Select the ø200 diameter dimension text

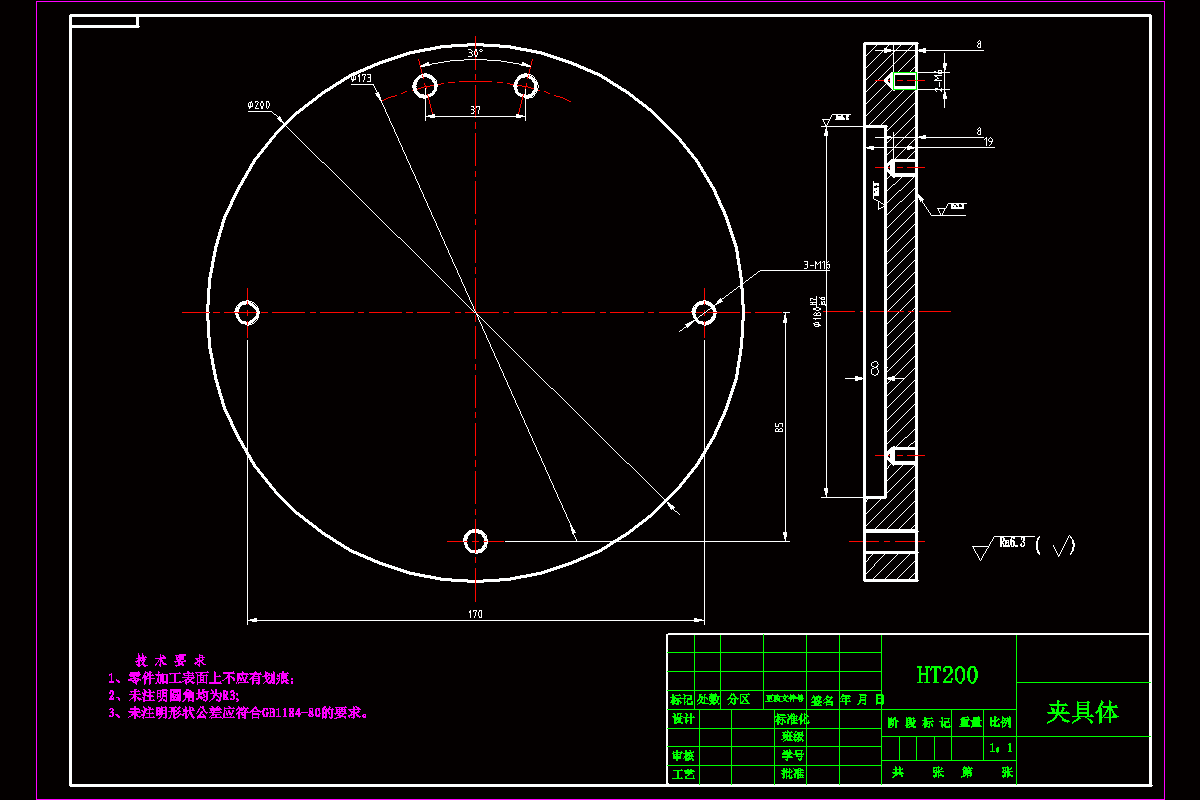coord(258,105)
